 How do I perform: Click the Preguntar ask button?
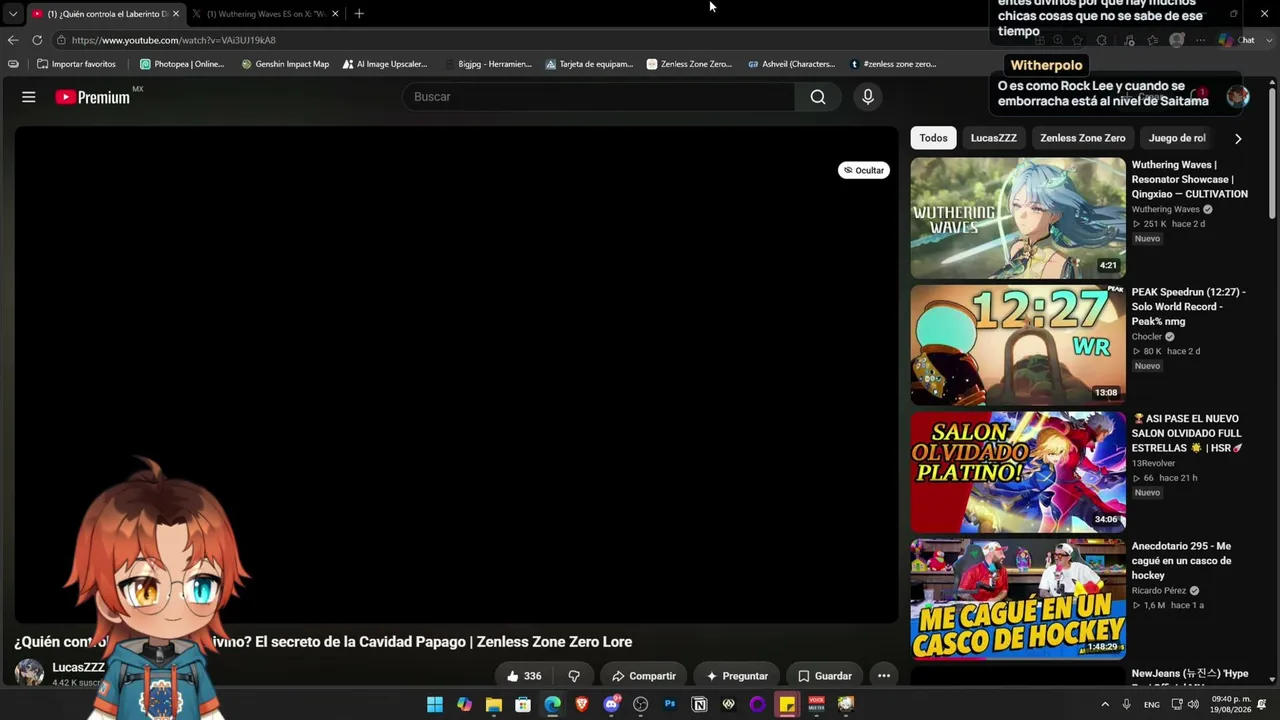pyautogui.click(x=737, y=676)
